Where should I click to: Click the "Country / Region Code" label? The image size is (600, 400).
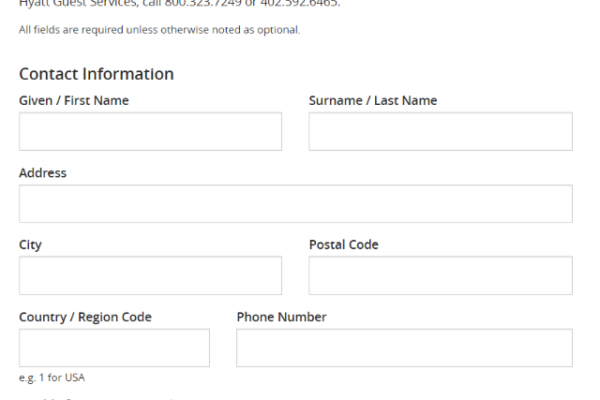(x=85, y=317)
